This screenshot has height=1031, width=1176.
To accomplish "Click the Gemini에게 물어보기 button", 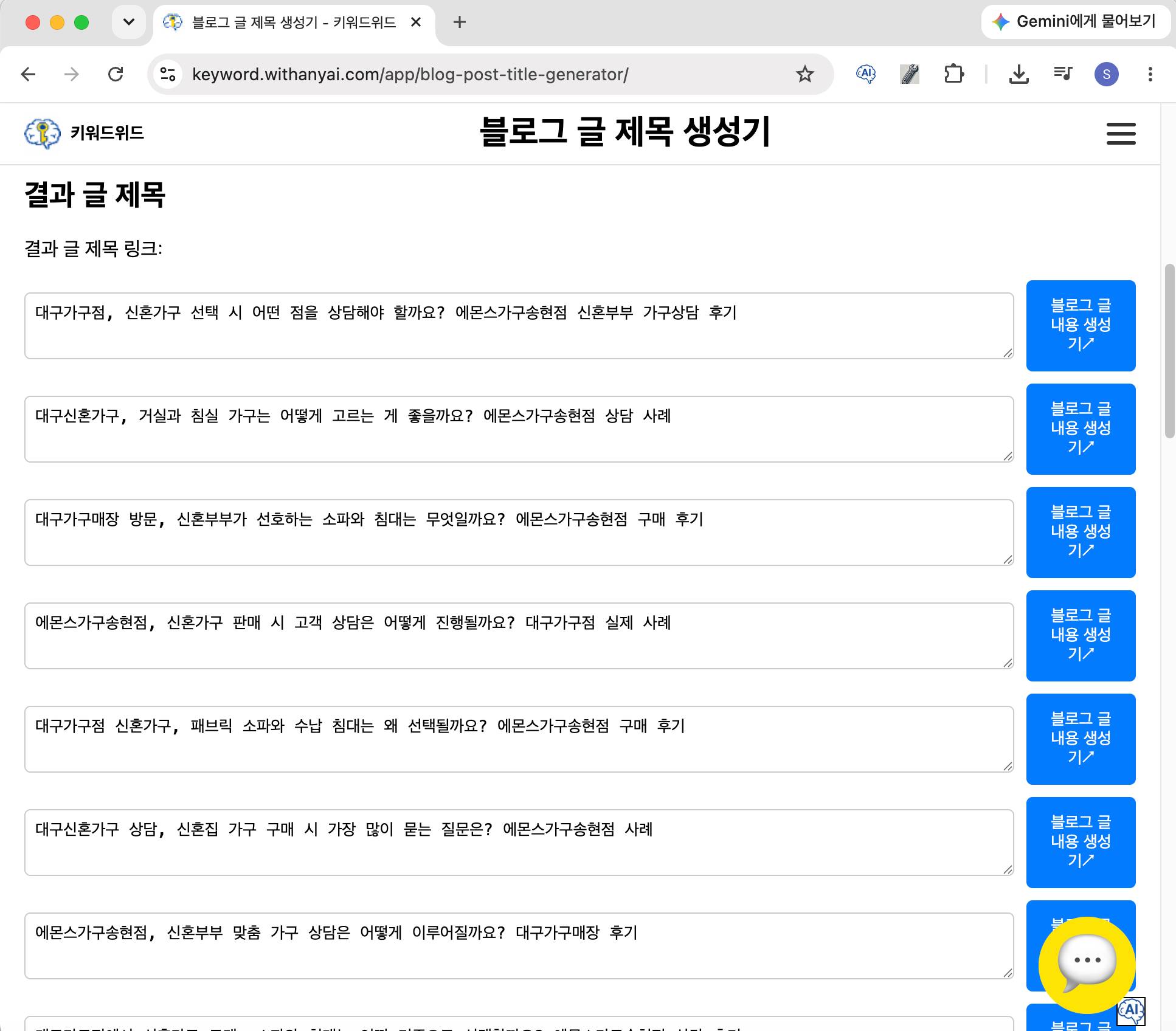I will click(x=1076, y=22).
